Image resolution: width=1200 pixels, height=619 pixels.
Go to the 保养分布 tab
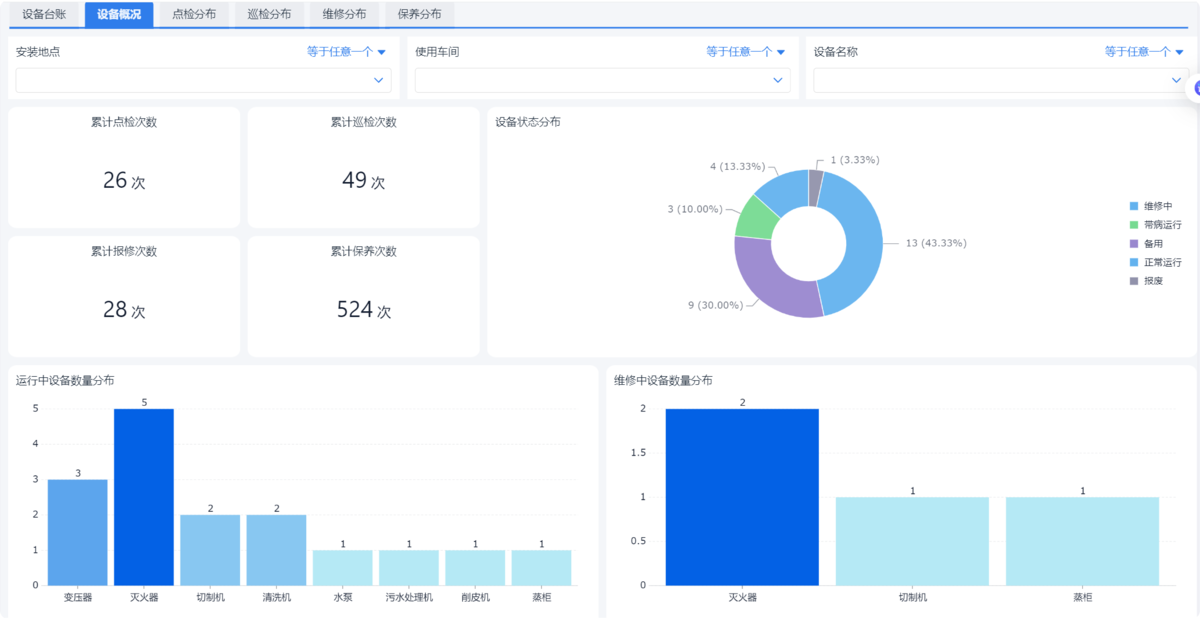pyautogui.click(x=419, y=14)
